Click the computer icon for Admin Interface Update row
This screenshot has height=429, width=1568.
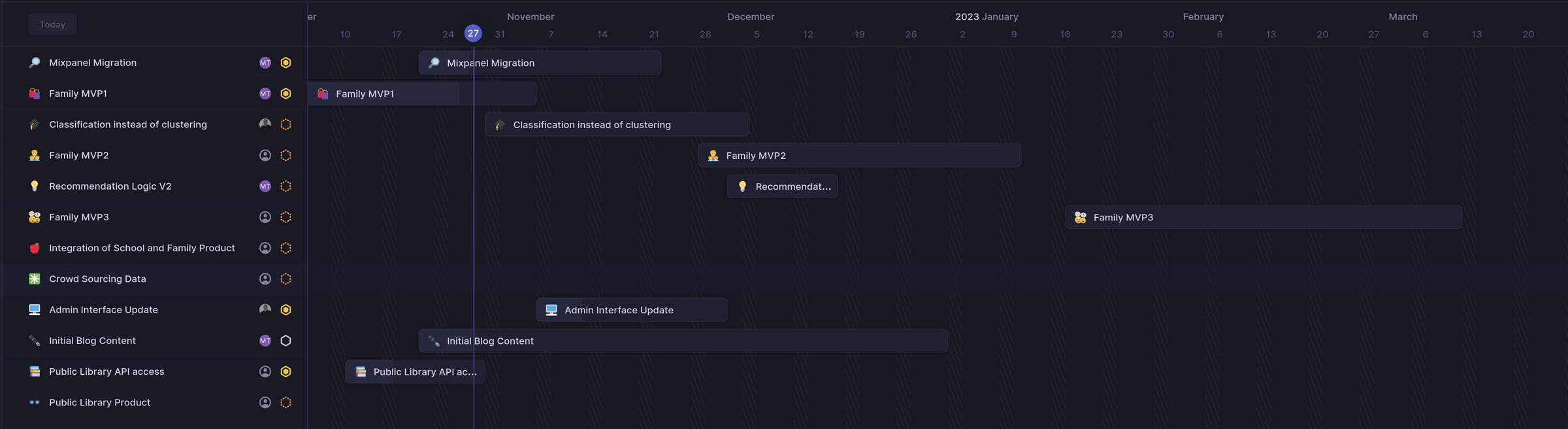(35, 309)
